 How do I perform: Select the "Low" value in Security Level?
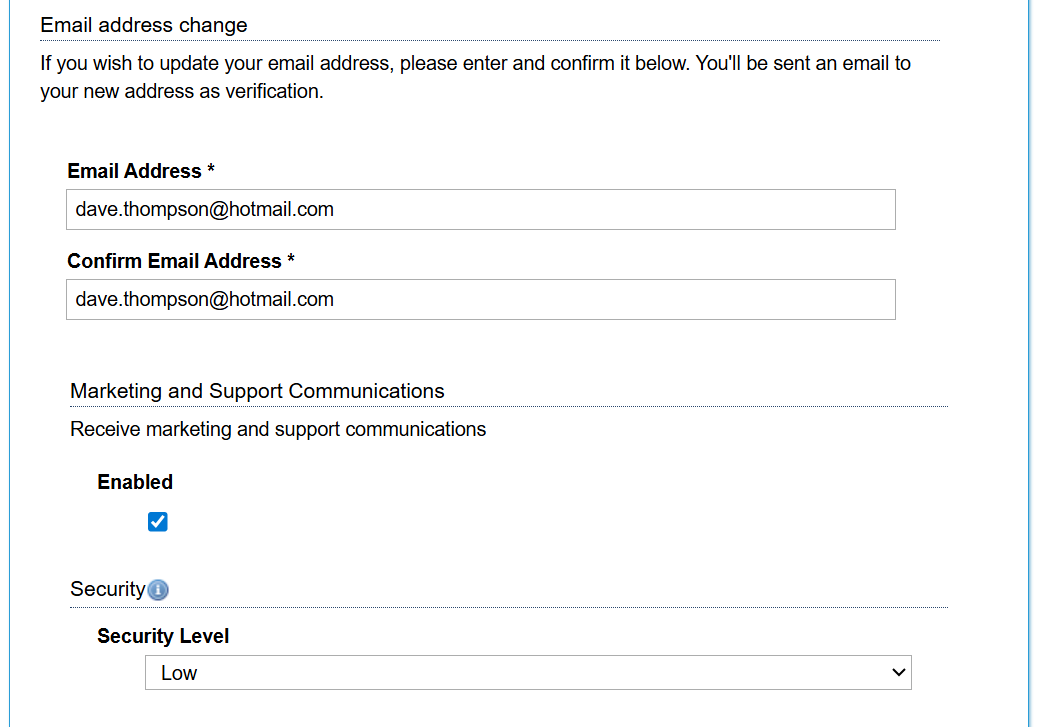180,673
